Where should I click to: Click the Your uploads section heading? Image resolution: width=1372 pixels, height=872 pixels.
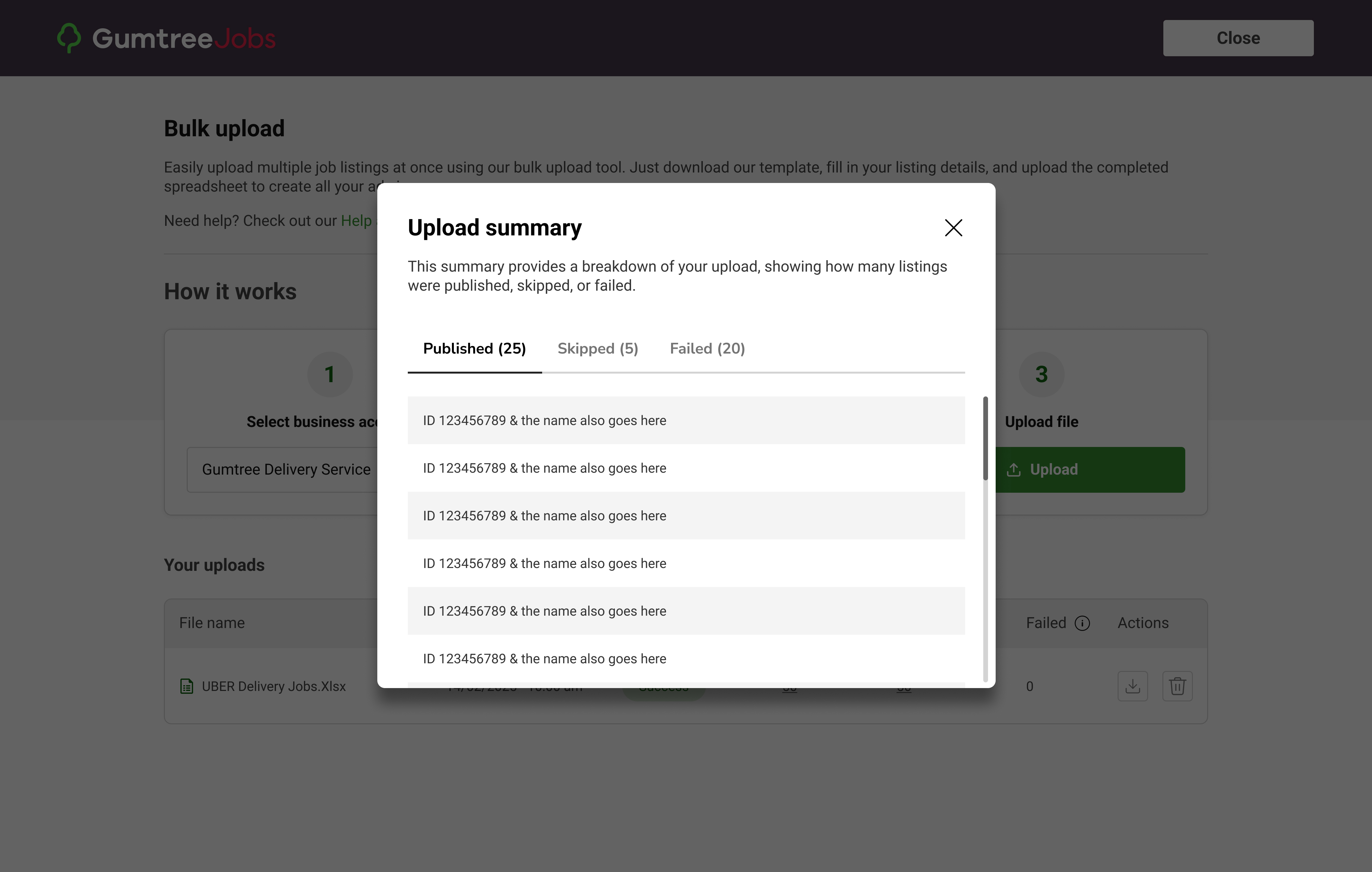214,565
